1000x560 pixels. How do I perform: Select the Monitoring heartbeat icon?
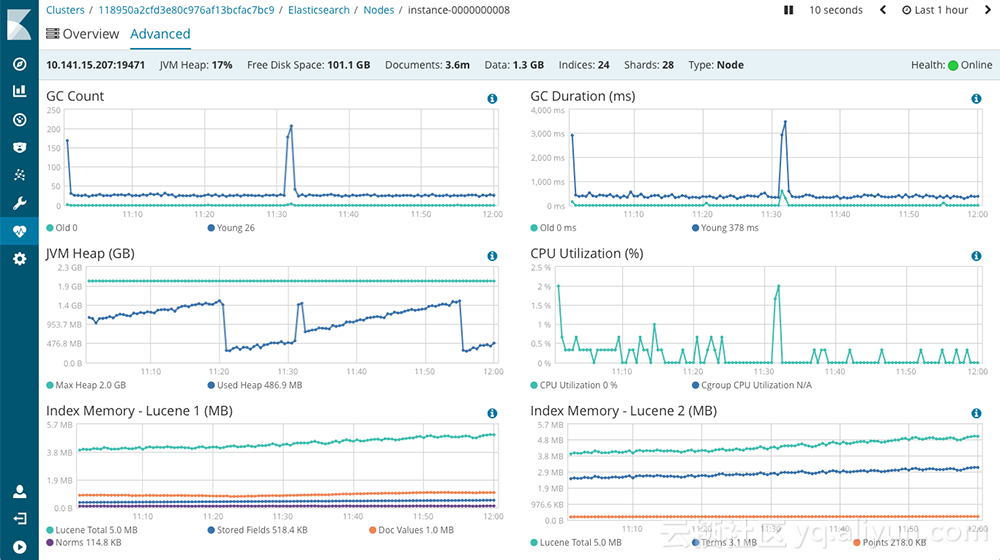point(19,231)
